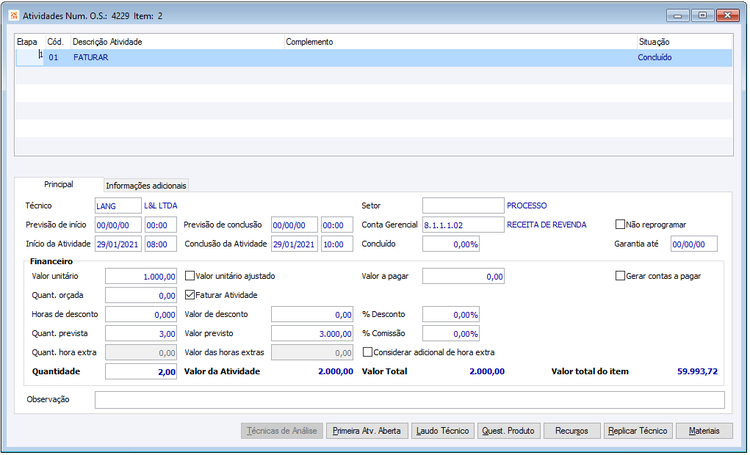Enable the Não reprogramar checkbox
Screen dimensions: 750x455
pyautogui.click(x=621, y=224)
